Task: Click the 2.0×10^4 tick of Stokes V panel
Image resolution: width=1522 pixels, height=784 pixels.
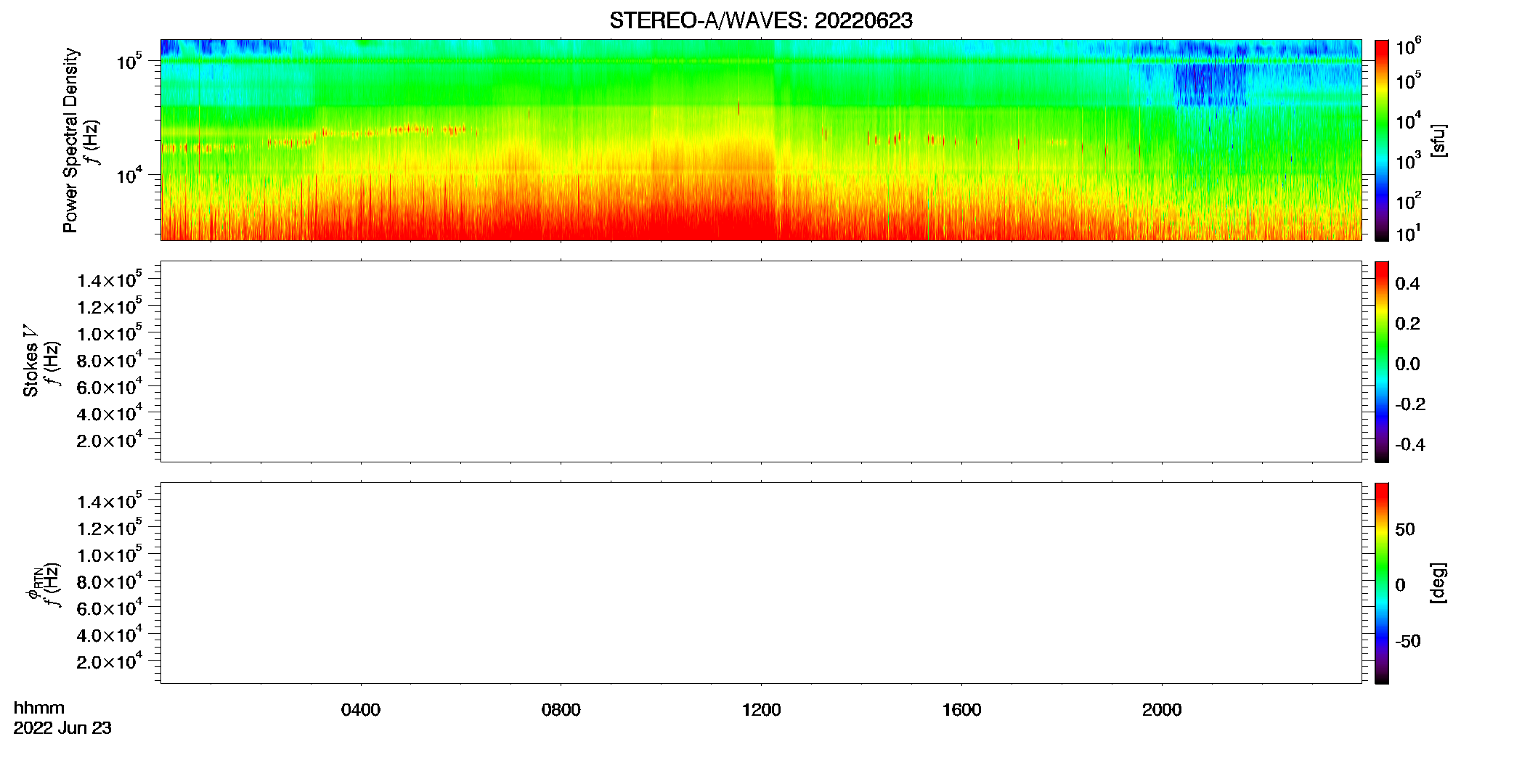Action: 109,439
